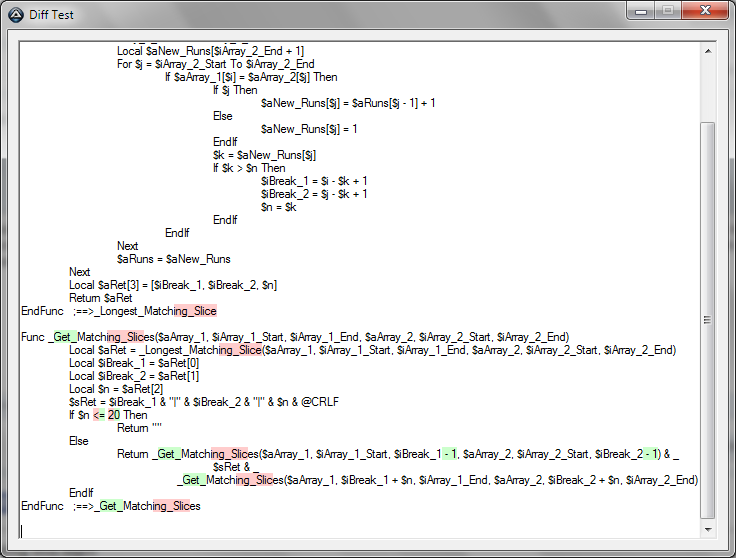Click scrollbar up arrow

[x=708, y=51]
